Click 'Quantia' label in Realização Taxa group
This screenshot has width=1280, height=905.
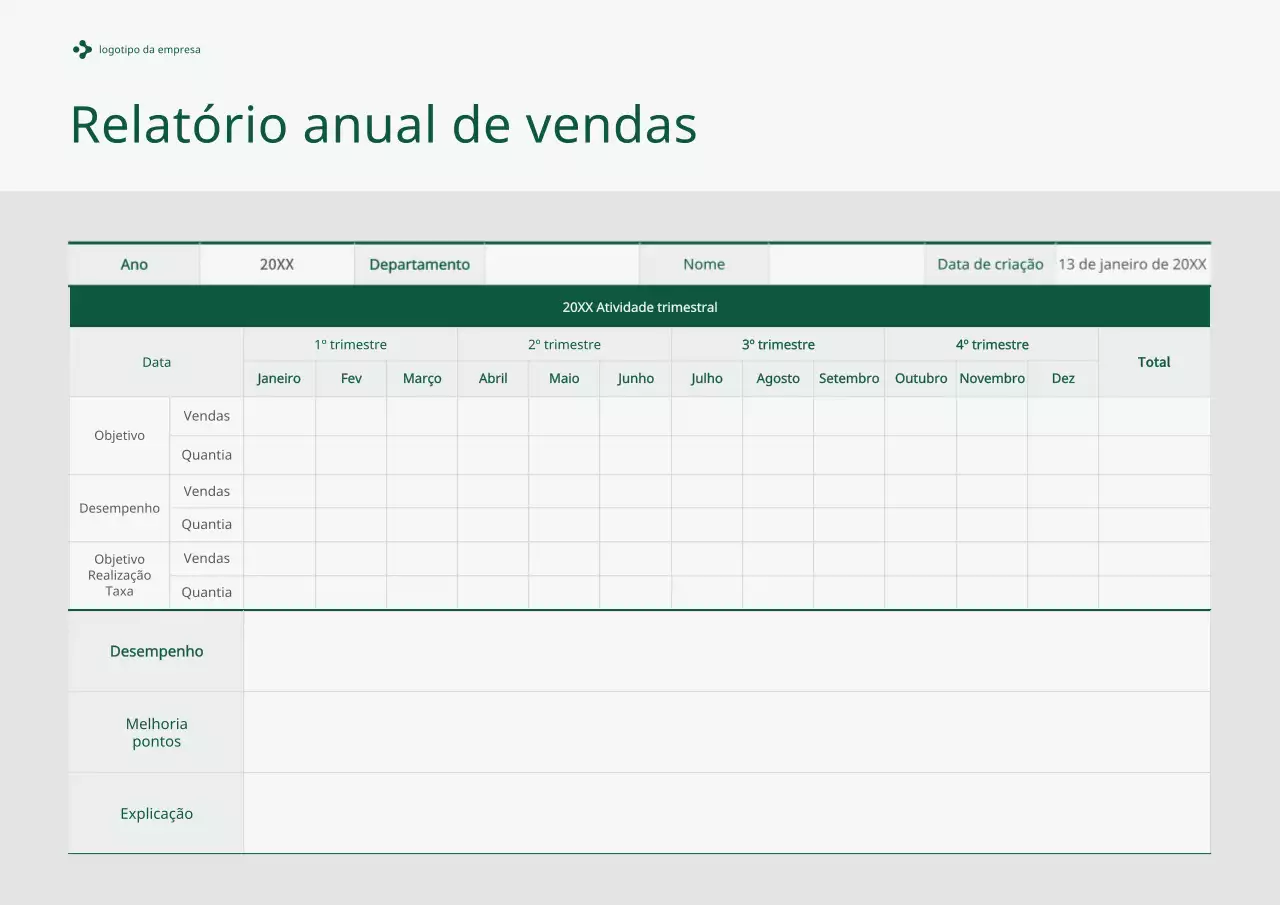coord(207,592)
